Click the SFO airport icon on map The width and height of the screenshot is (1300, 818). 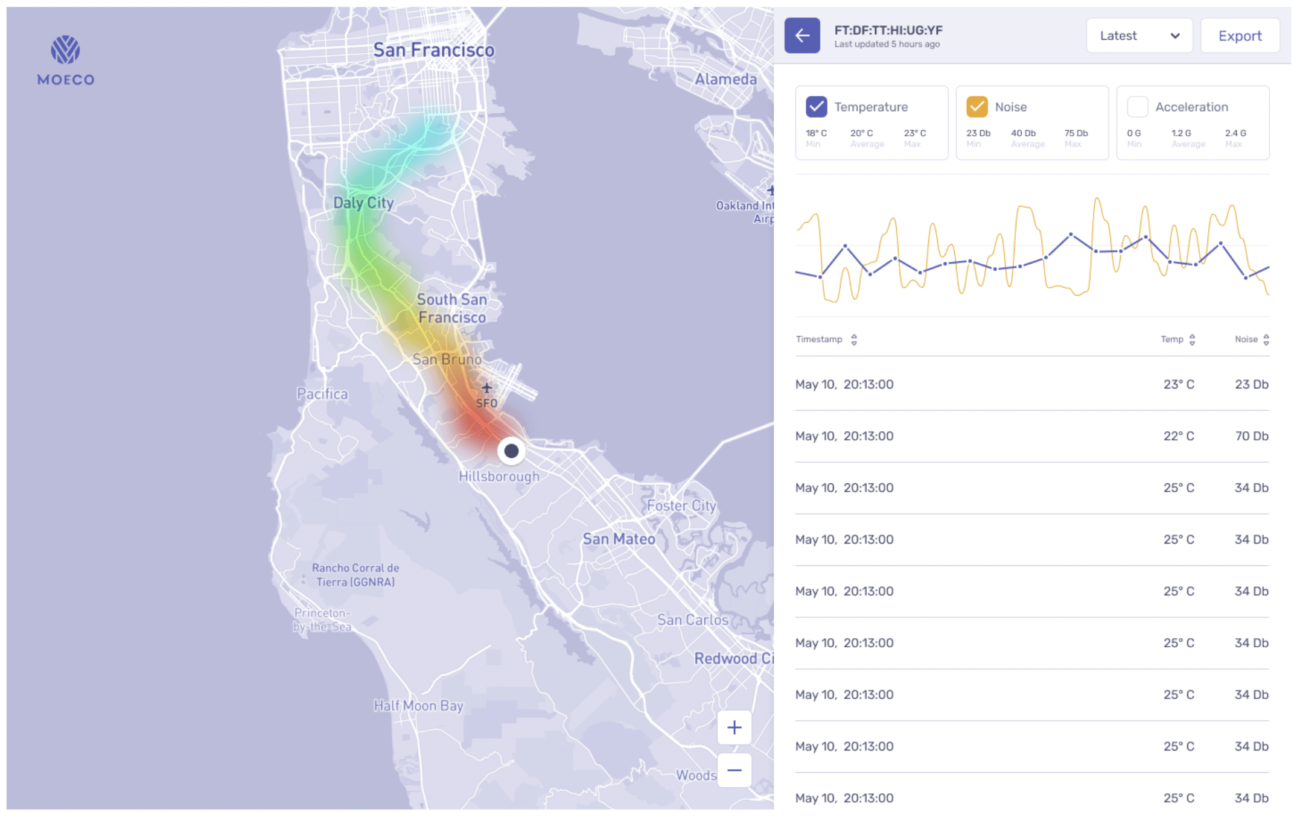click(486, 388)
